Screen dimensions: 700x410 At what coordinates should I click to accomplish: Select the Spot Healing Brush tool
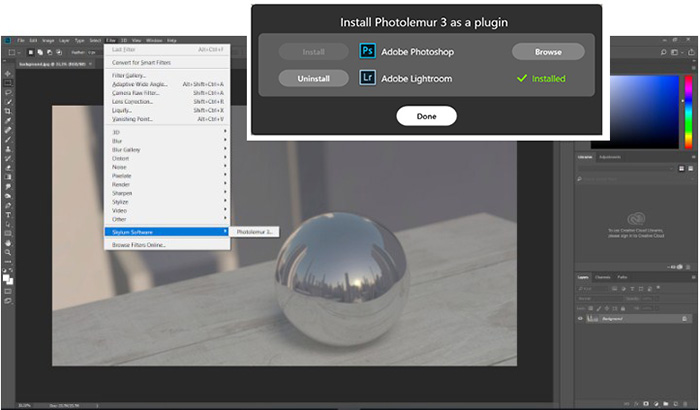click(x=8, y=130)
